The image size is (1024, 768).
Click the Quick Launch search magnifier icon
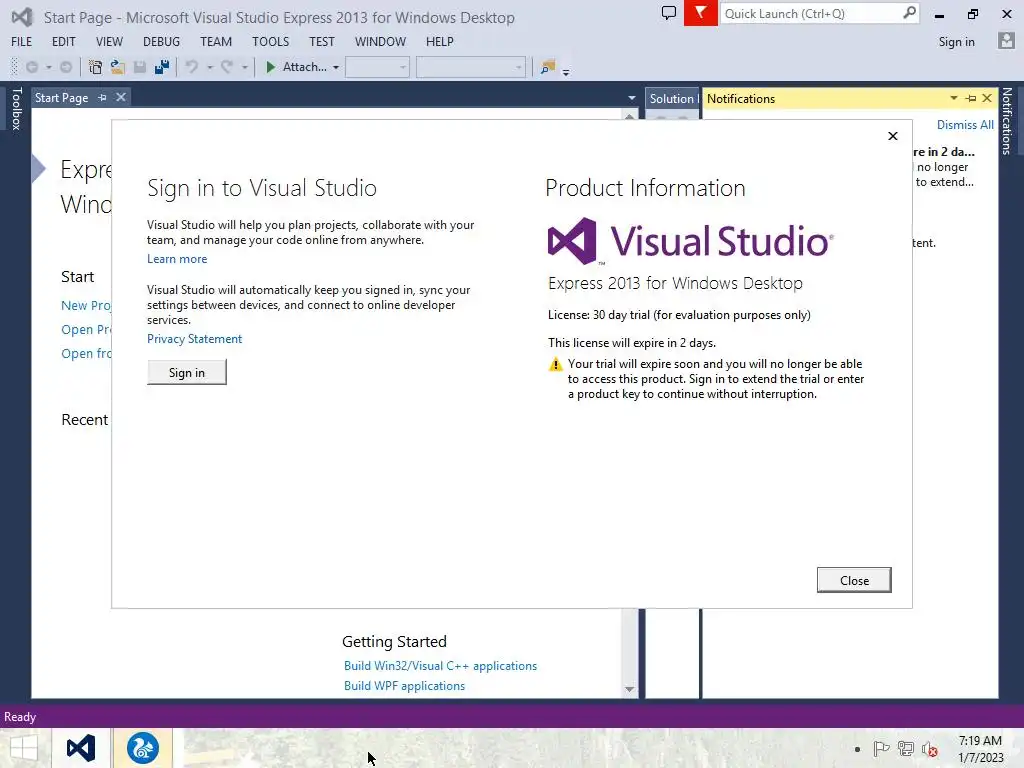tap(909, 12)
